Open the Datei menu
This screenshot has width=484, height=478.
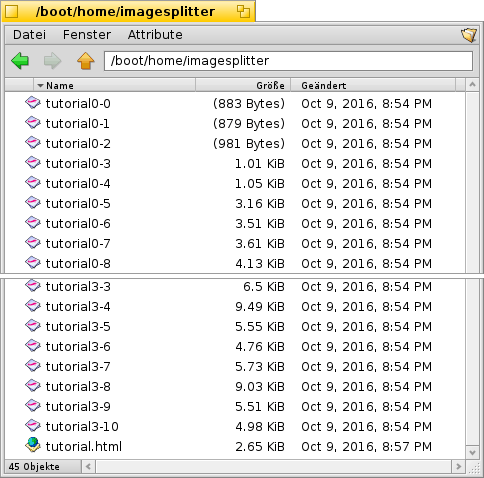pos(29,35)
